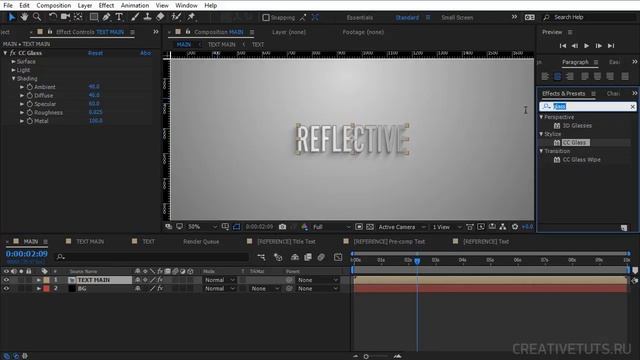
Task: Click the Reset Exposure icon
Action: 515,227
